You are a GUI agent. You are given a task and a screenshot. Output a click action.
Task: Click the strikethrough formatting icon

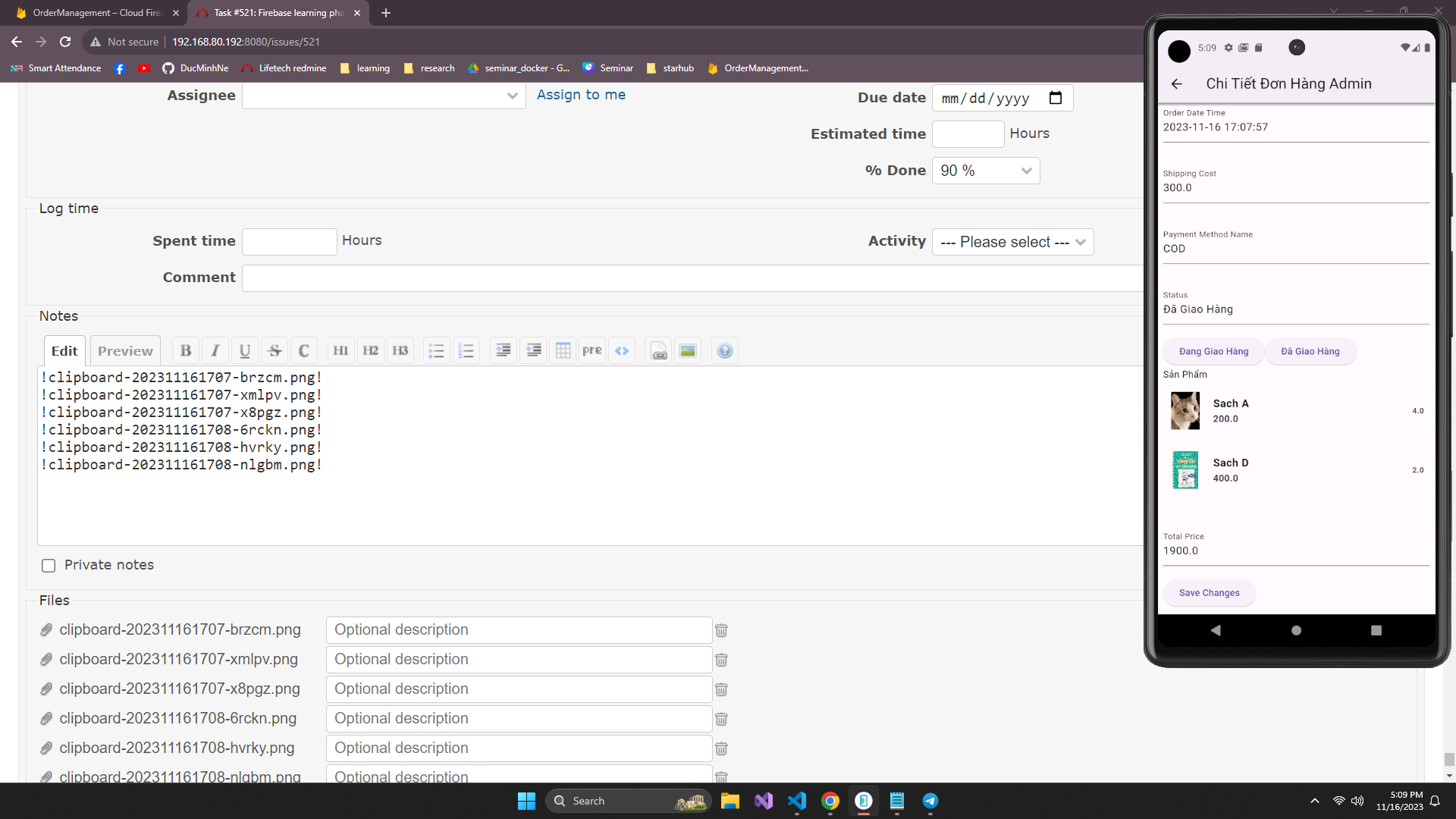[275, 350]
